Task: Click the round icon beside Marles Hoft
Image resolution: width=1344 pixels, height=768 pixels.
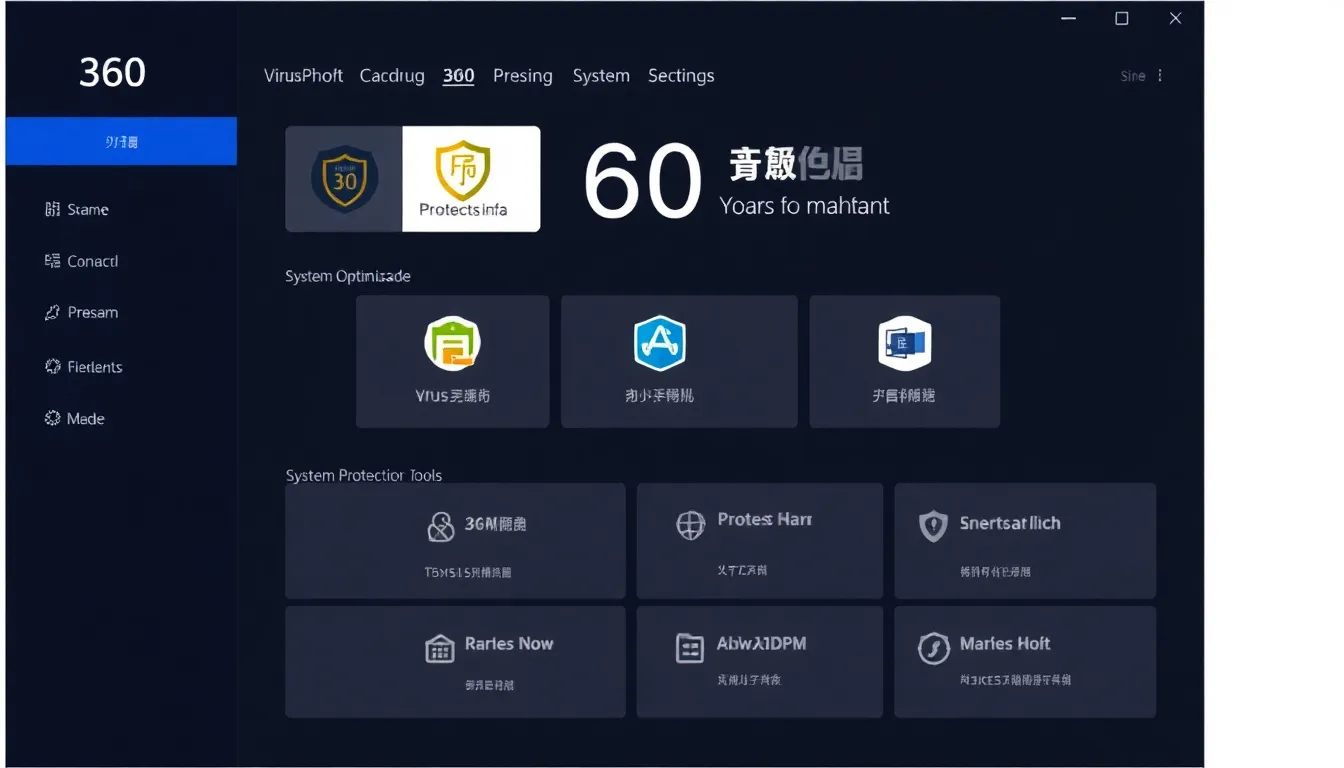Action: pos(933,649)
